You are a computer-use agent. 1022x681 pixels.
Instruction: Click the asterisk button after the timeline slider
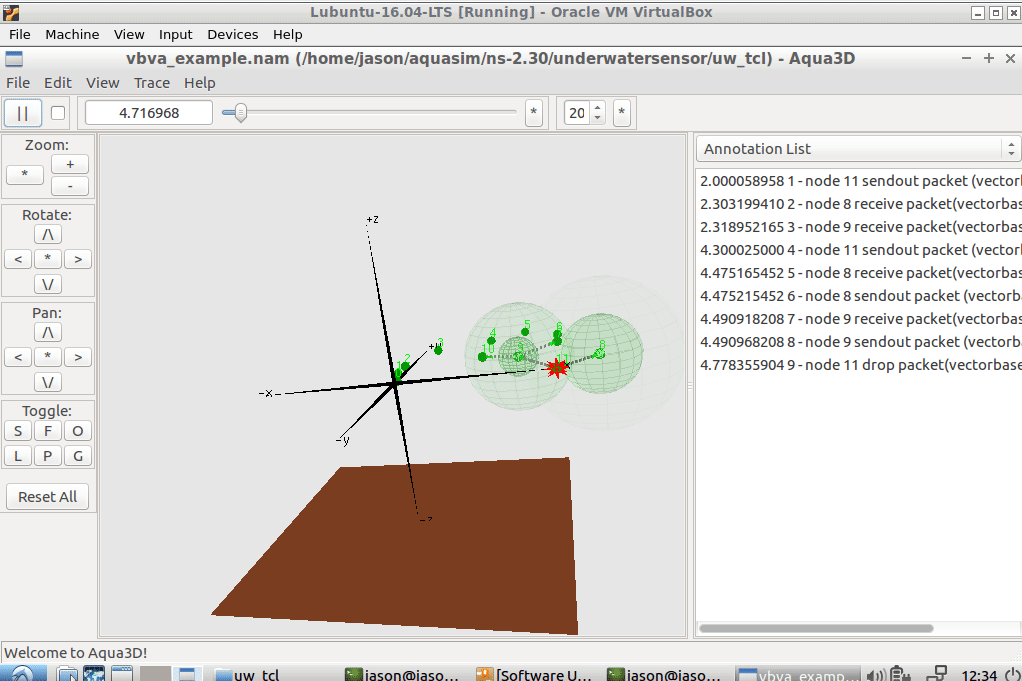point(534,113)
